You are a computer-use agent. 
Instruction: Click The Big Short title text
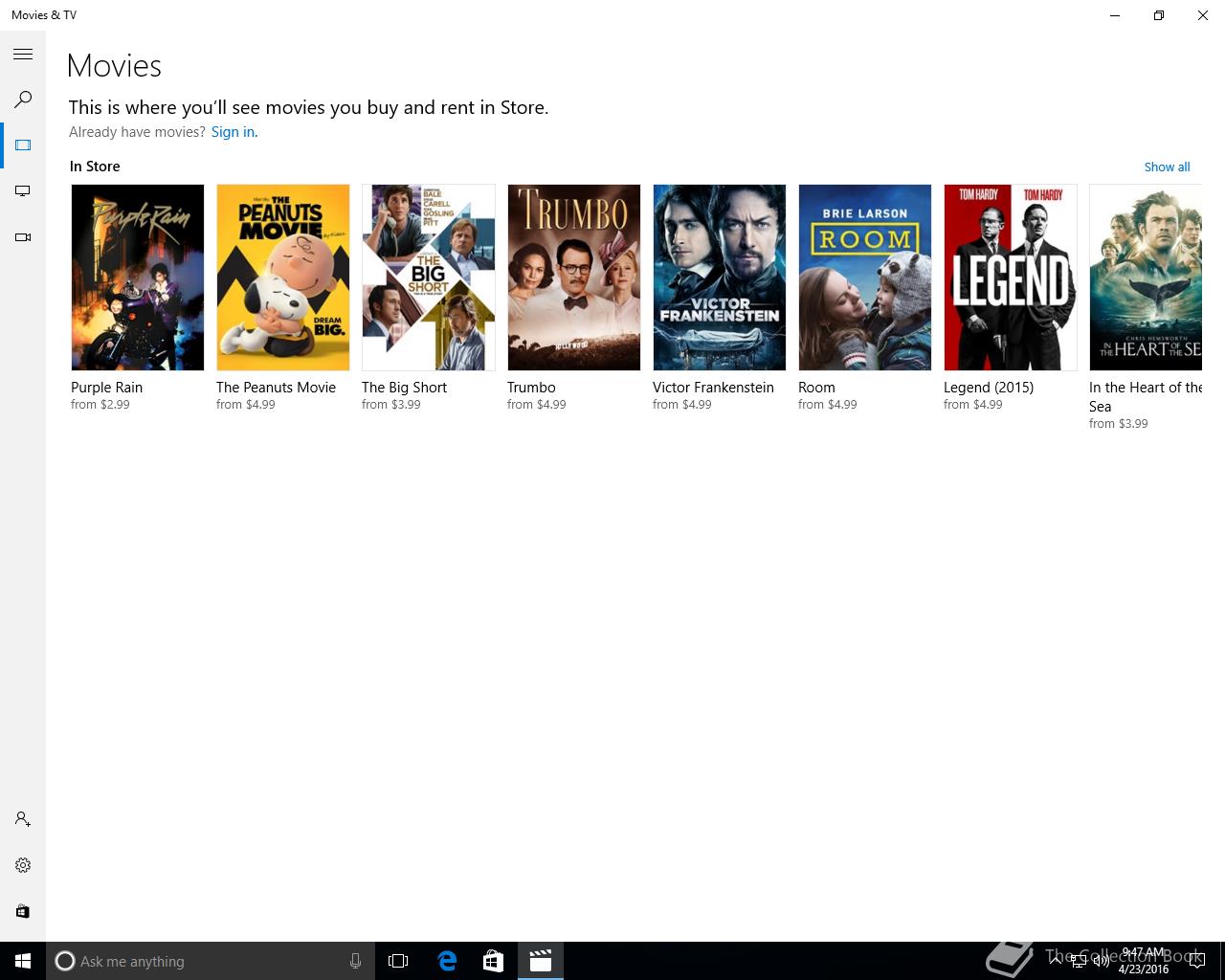[x=404, y=388]
